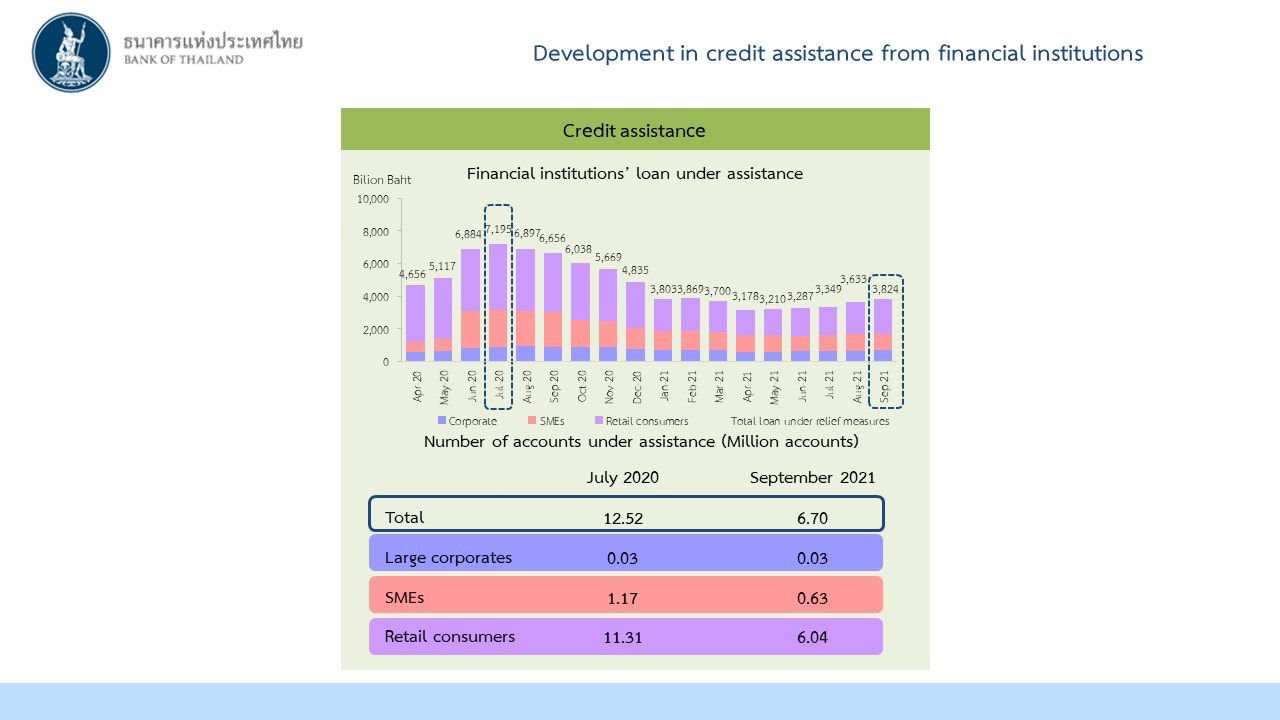This screenshot has height=720, width=1280.
Task: Click the '3,824' data label above Sep 21
Action: [x=886, y=289]
